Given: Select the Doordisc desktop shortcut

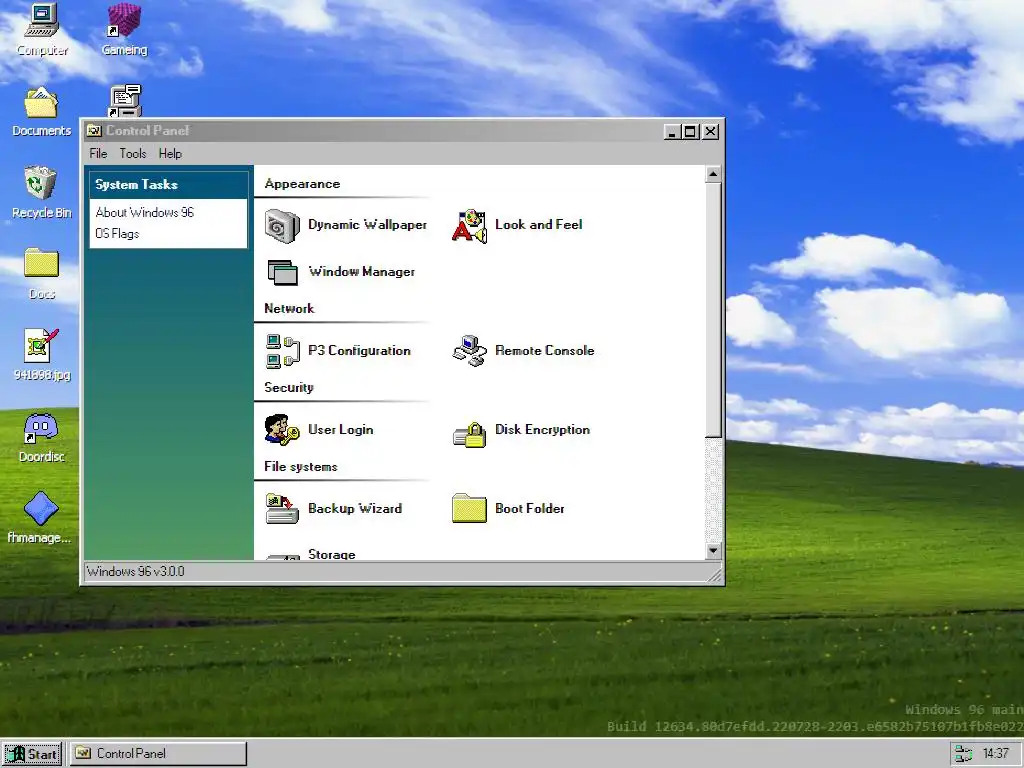Looking at the screenshot, I should 41,429.
